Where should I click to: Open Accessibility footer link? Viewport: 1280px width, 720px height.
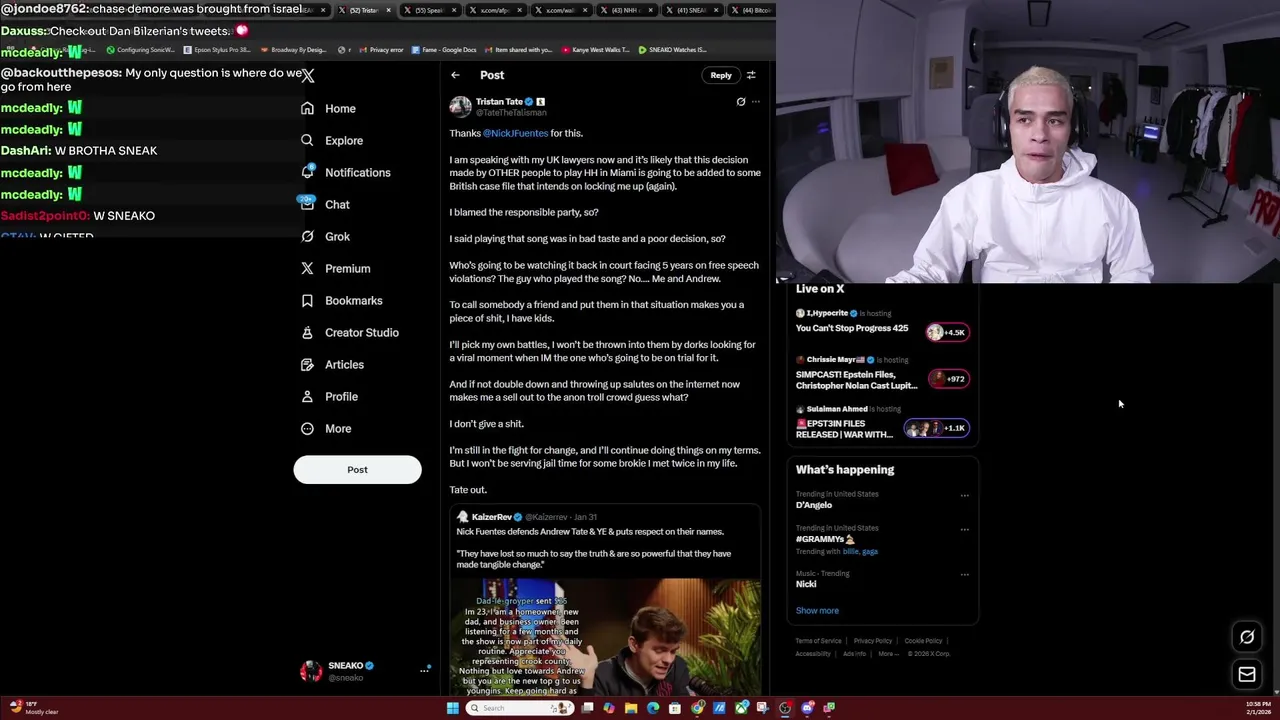813,654
